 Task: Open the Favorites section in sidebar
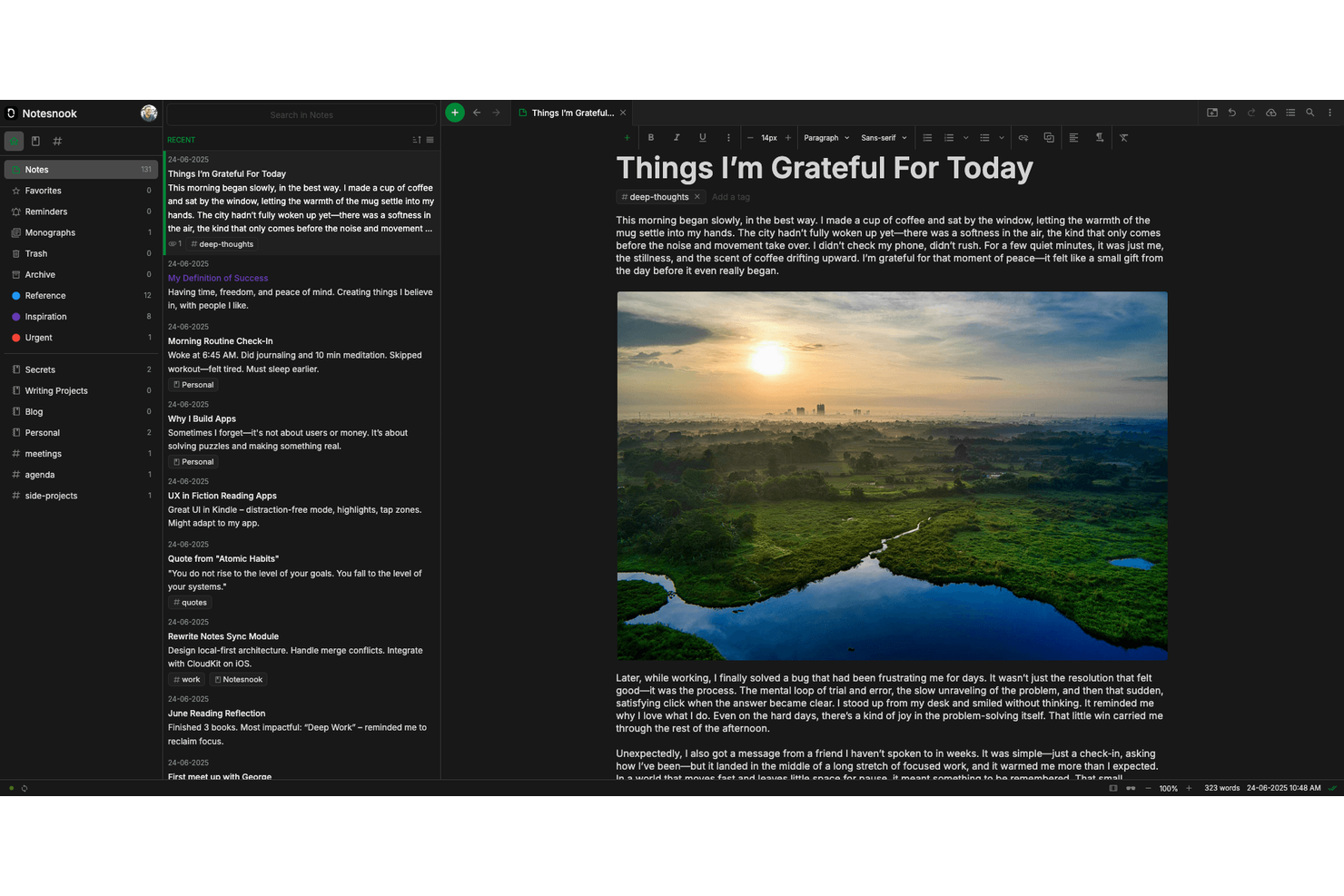pyautogui.click(x=44, y=191)
